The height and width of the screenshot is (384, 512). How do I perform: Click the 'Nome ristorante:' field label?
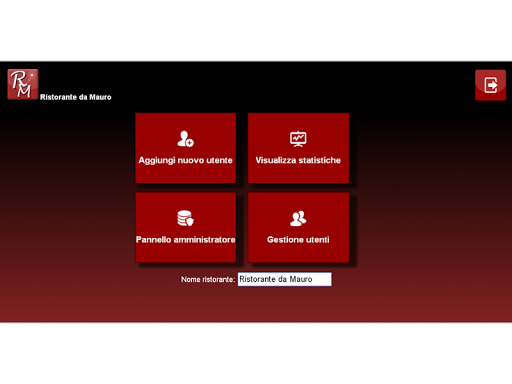pyautogui.click(x=208, y=279)
